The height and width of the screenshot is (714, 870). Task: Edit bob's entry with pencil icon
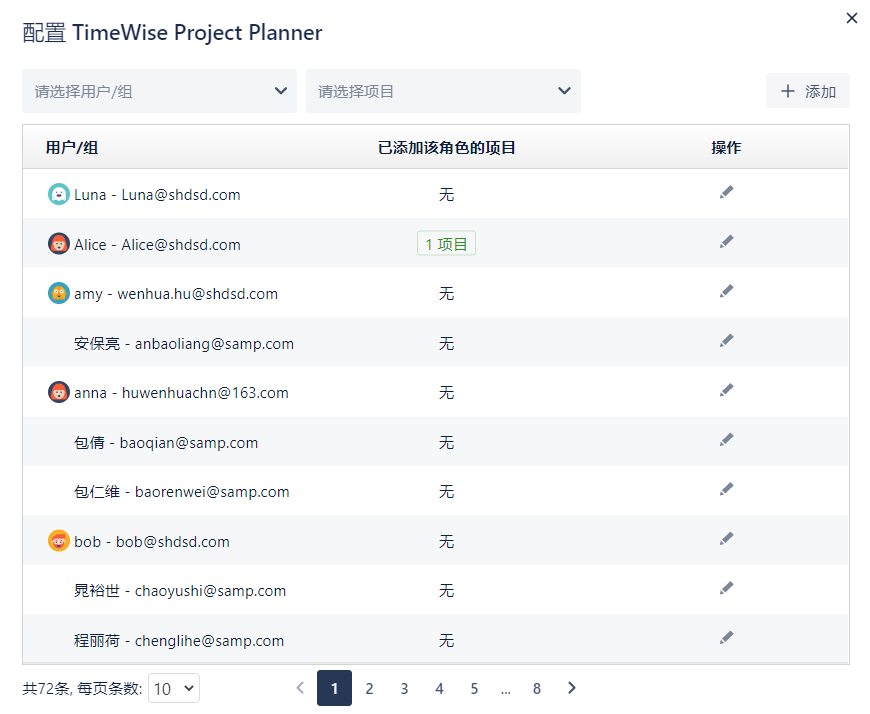coord(726,539)
